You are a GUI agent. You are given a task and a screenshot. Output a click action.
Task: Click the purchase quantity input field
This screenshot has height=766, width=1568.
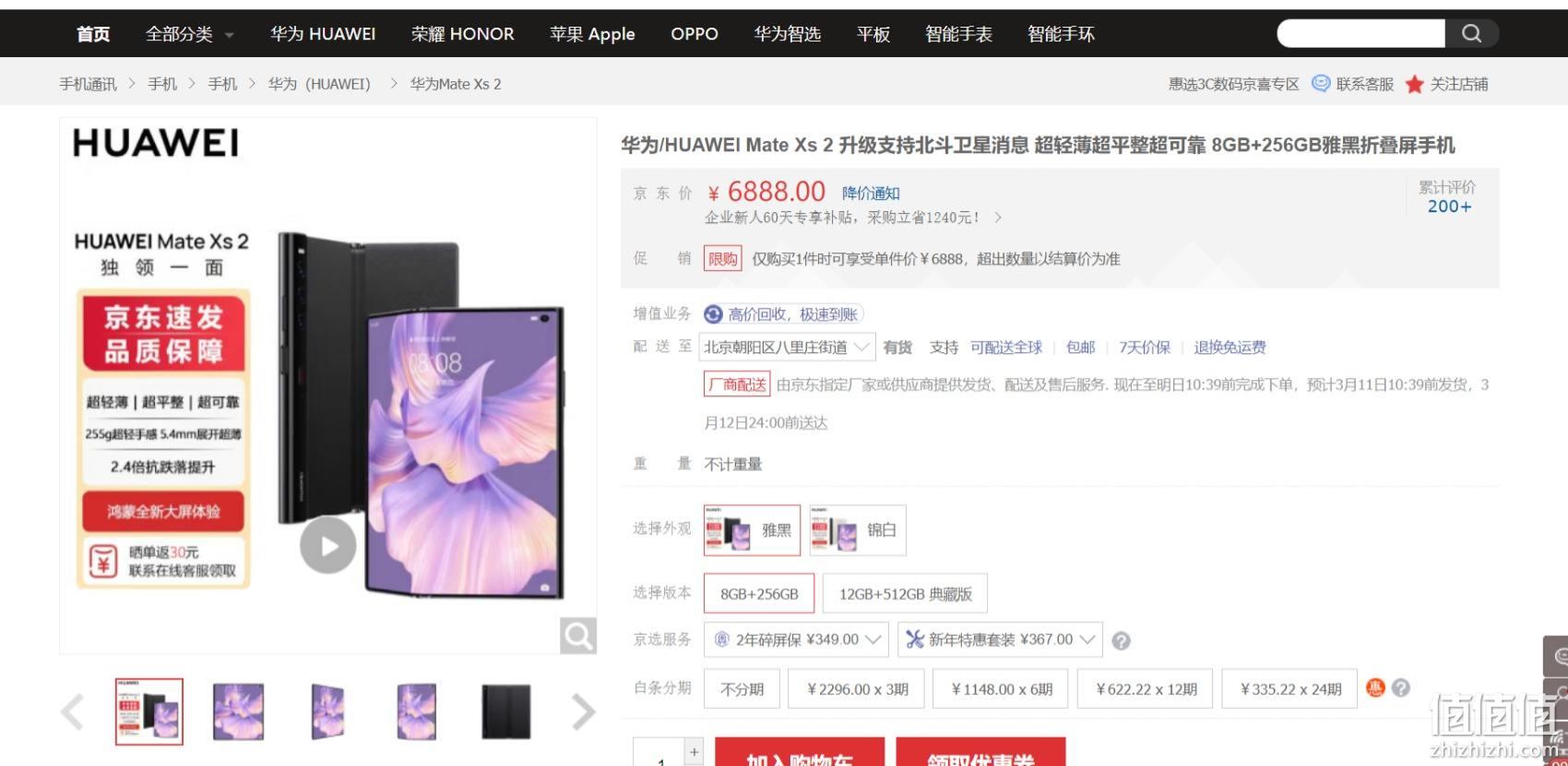pos(659,754)
